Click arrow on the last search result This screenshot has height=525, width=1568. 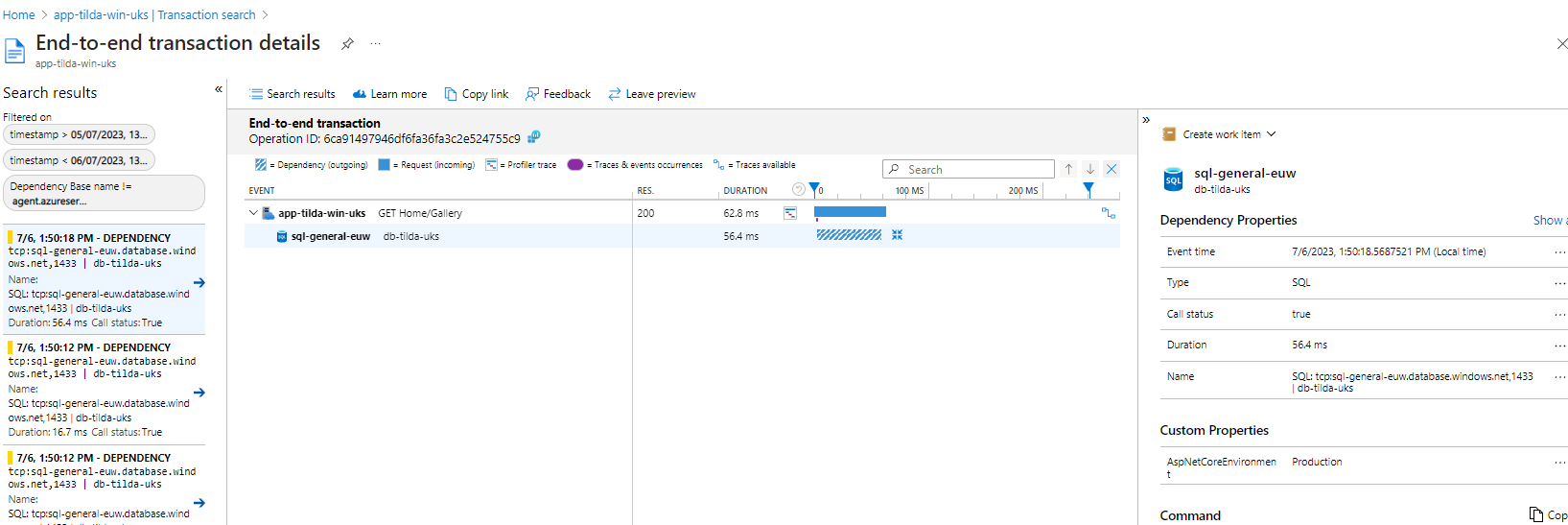click(x=199, y=502)
